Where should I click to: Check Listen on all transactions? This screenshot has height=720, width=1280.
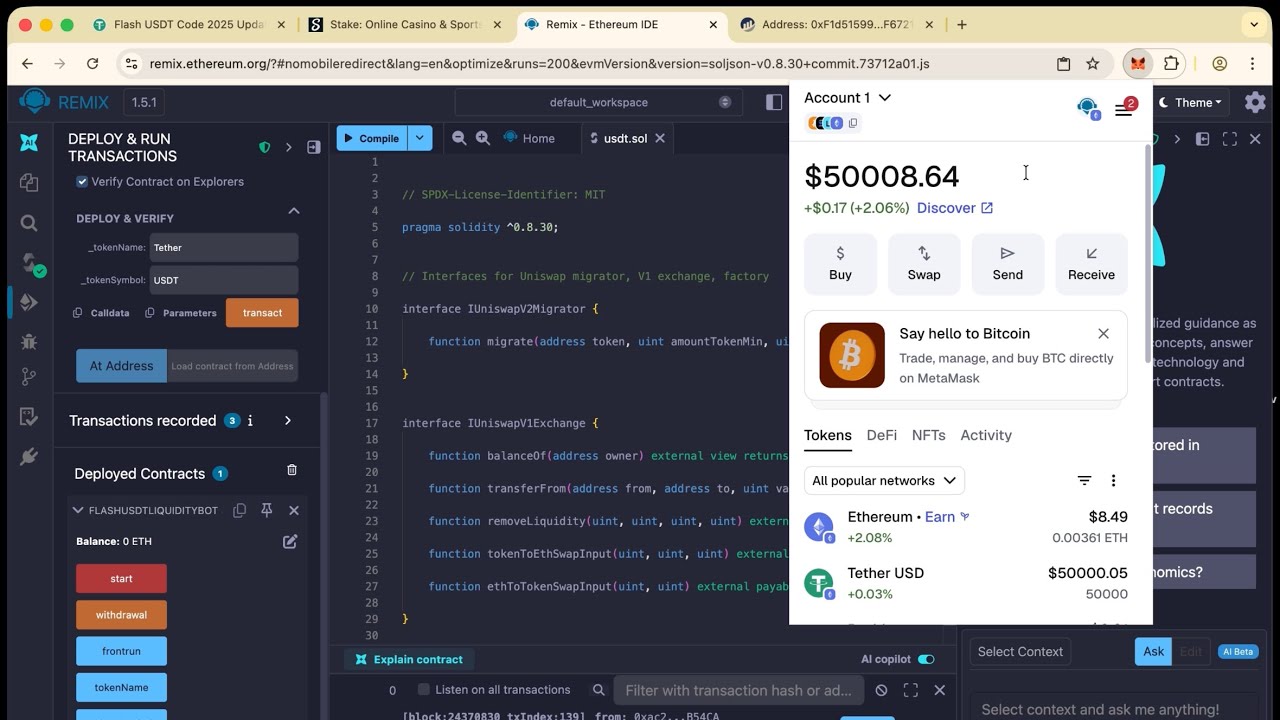(423, 689)
